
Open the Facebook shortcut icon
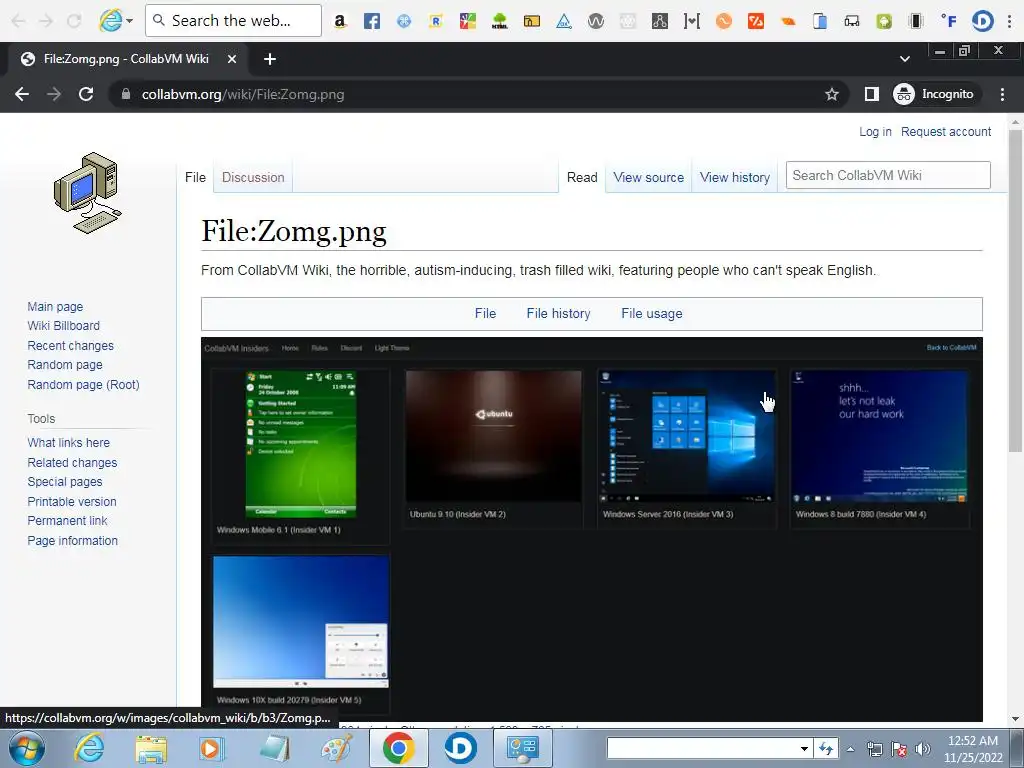point(372,21)
